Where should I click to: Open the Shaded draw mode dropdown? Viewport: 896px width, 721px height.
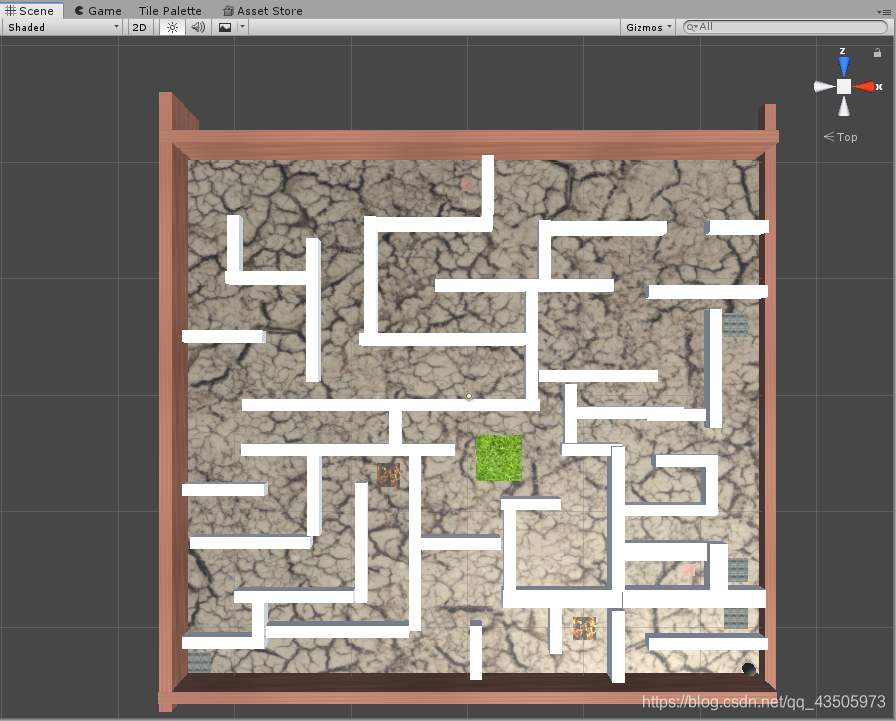[x=62, y=27]
